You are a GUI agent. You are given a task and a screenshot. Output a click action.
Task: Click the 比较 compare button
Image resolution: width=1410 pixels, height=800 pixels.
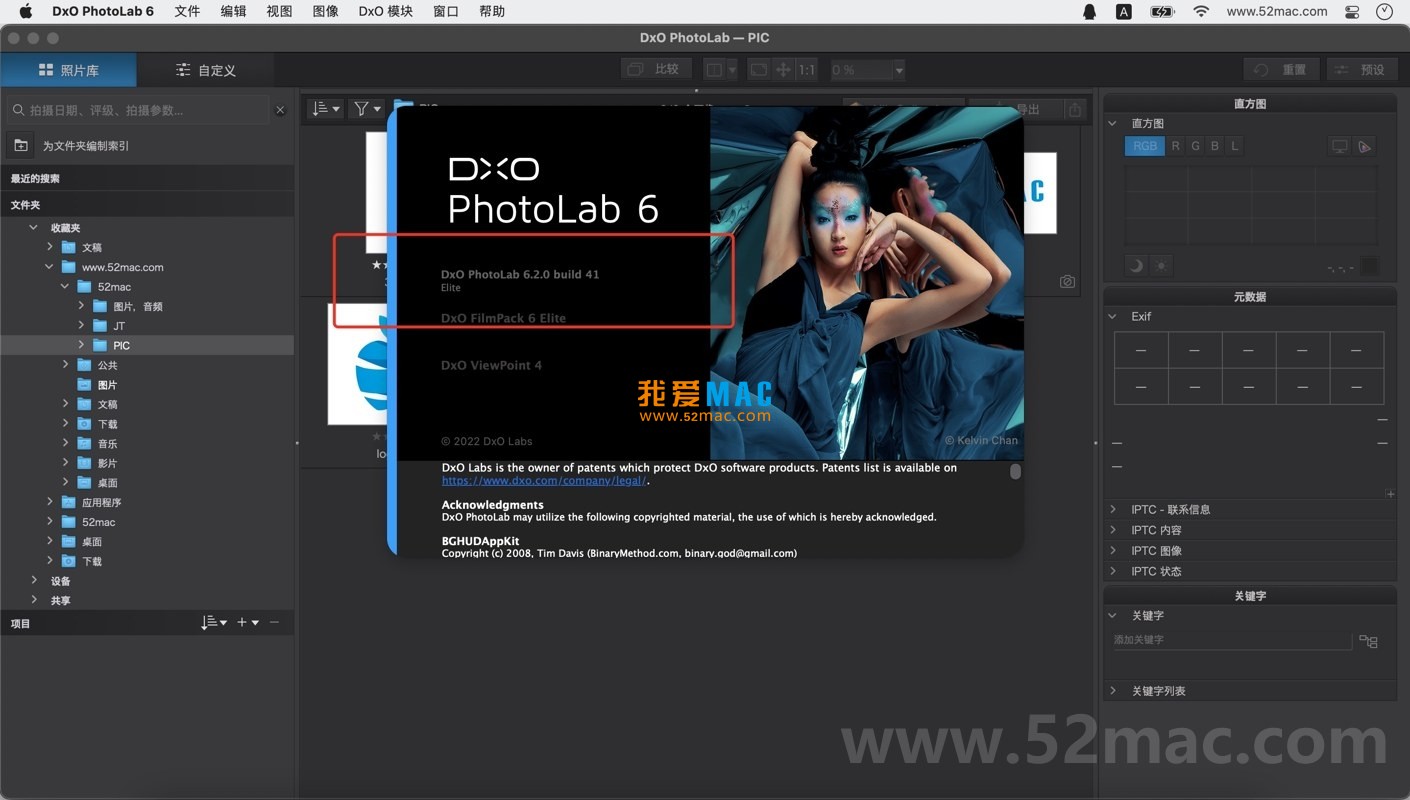coord(655,69)
